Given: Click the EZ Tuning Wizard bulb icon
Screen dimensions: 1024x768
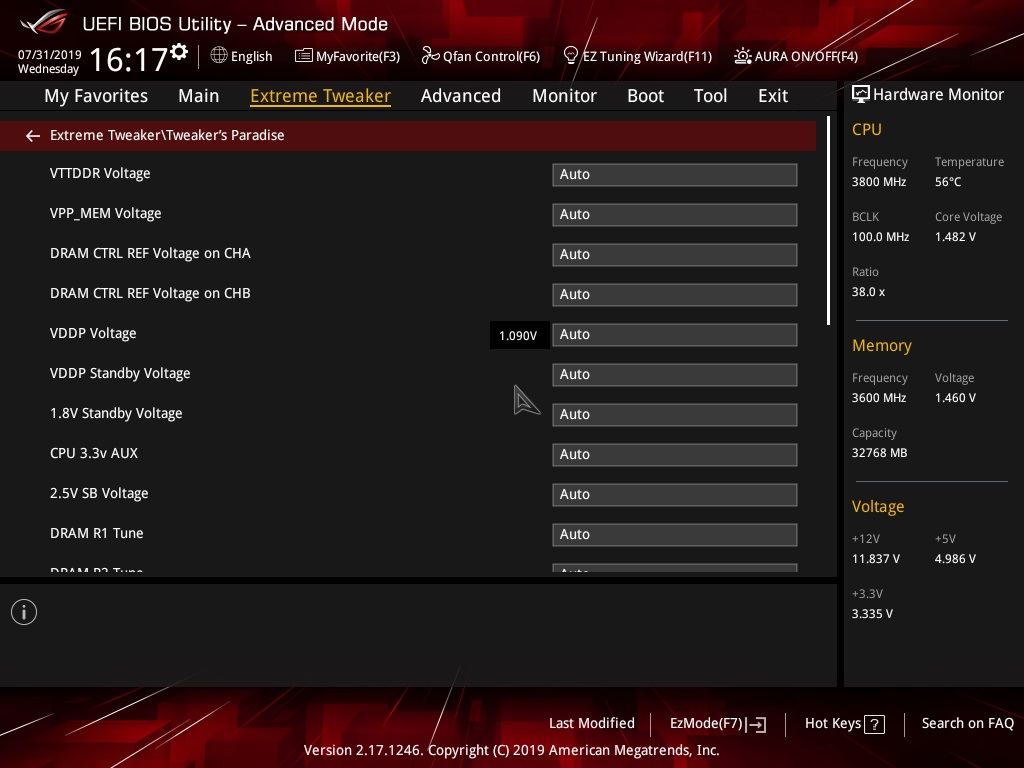Looking at the screenshot, I should [x=570, y=56].
